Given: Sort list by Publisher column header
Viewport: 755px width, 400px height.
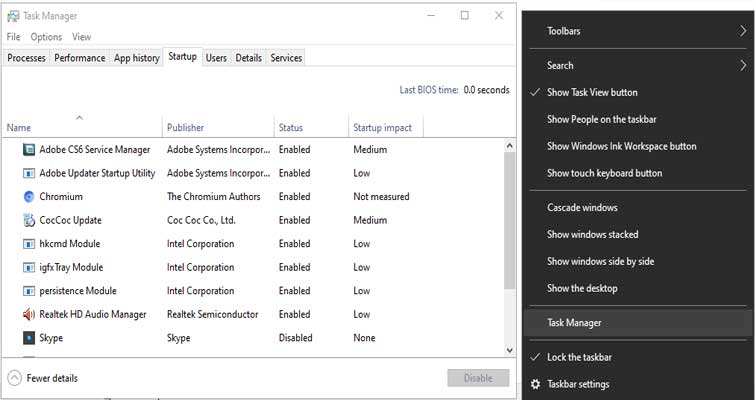Looking at the screenshot, I should [x=218, y=128].
